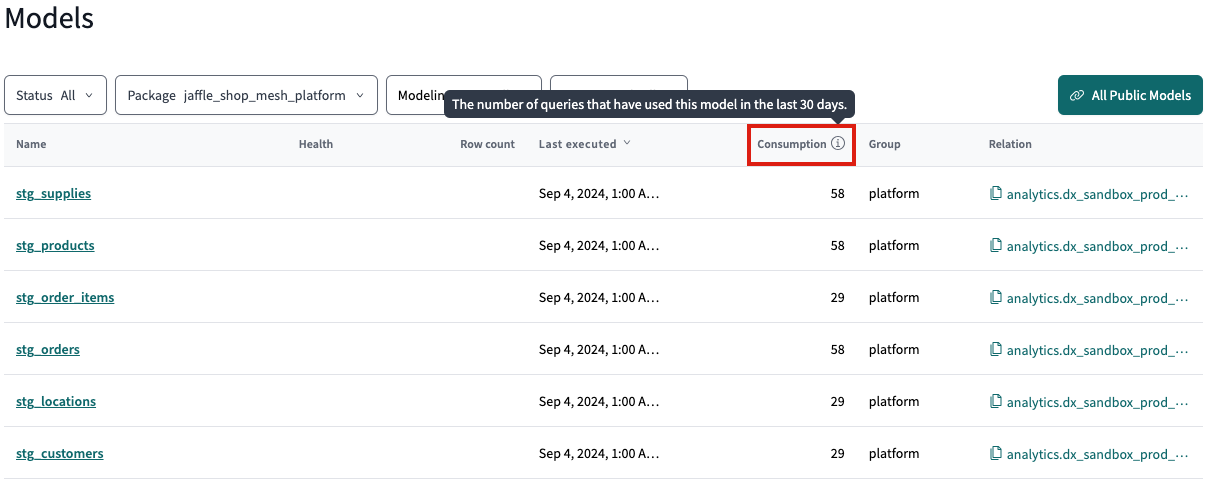Open the Status All dropdown
1224x502 pixels.
coord(55,96)
